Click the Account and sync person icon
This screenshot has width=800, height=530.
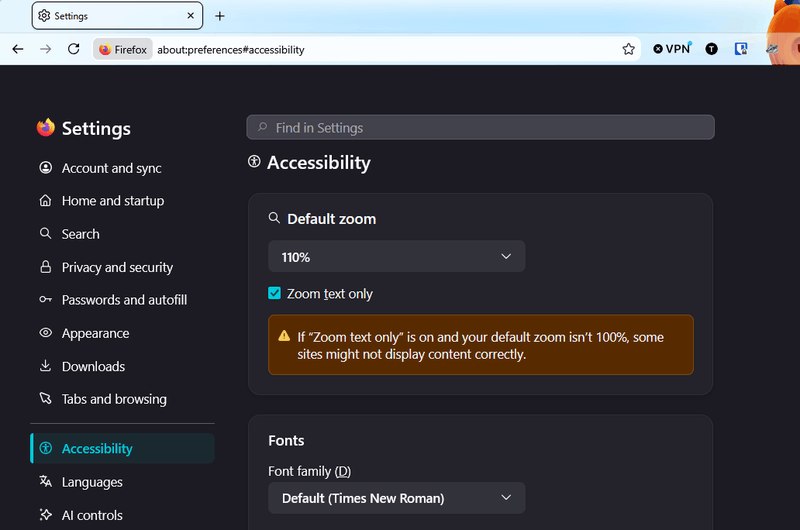(45, 168)
